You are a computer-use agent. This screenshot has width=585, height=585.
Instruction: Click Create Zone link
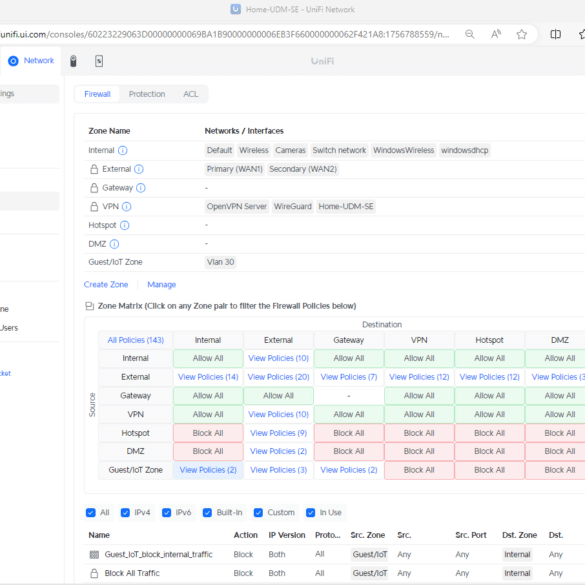(x=106, y=285)
